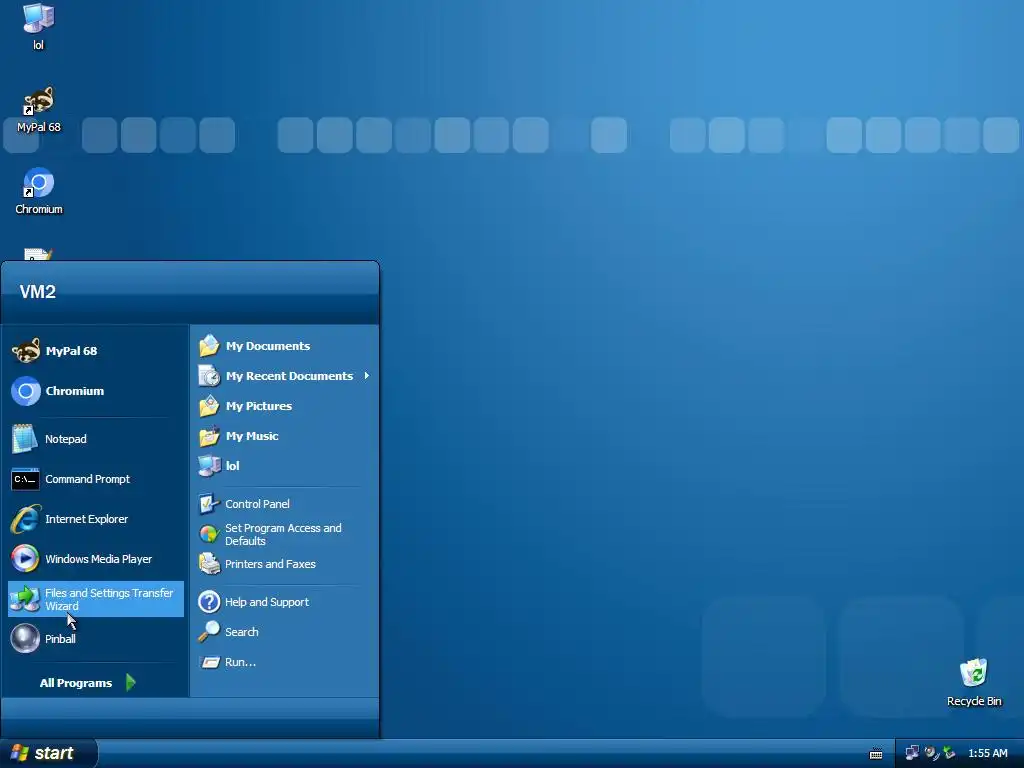Expand All Programs arrow
Viewport: 1024px width, 768px height.
(x=131, y=682)
